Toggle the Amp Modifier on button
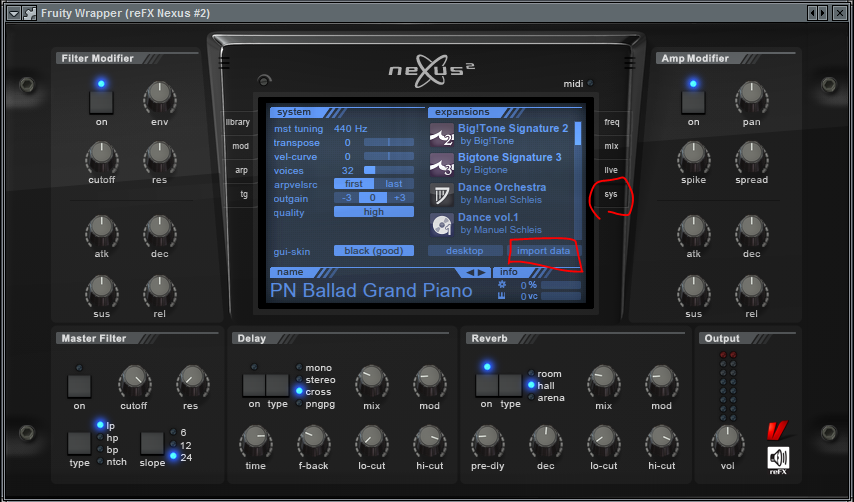Screen dimensions: 854x502 click(x=693, y=102)
